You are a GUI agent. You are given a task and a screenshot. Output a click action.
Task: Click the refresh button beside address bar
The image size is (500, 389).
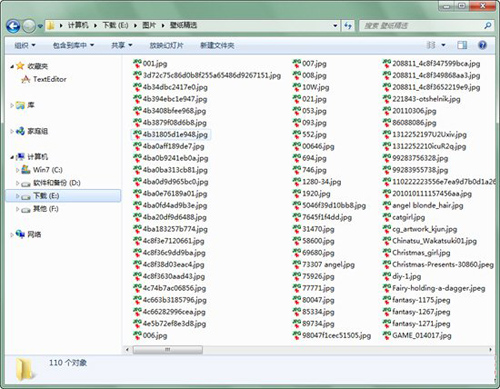point(348,25)
